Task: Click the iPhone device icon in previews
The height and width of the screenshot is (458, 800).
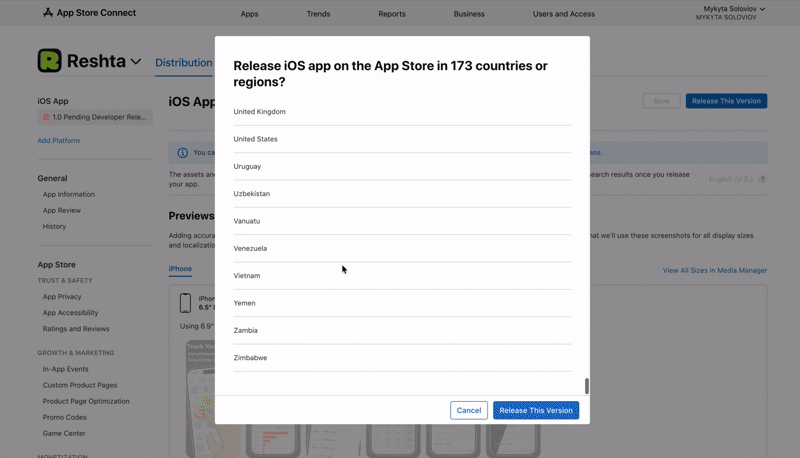Action: click(x=185, y=302)
